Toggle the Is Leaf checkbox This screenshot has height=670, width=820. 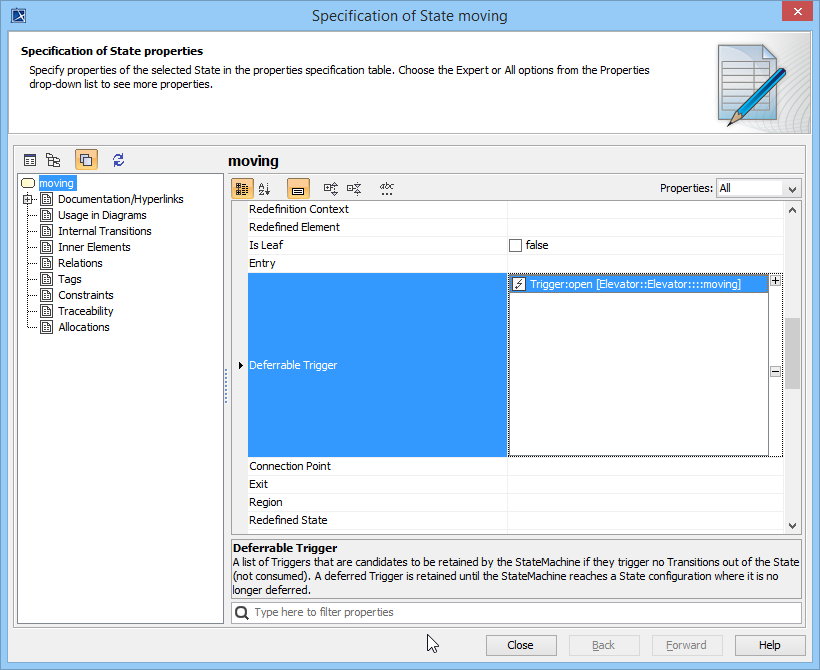(x=516, y=245)
